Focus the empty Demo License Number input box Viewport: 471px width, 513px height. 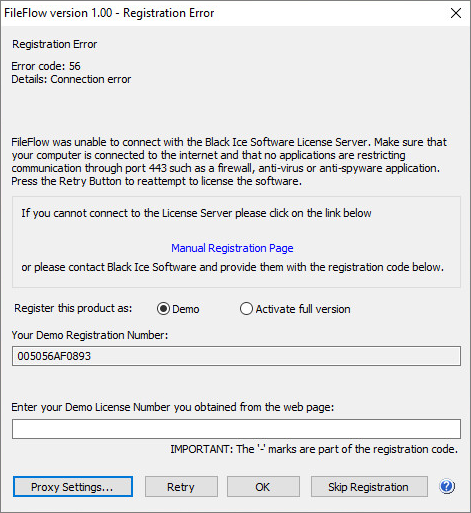click(x=236, y=429)
